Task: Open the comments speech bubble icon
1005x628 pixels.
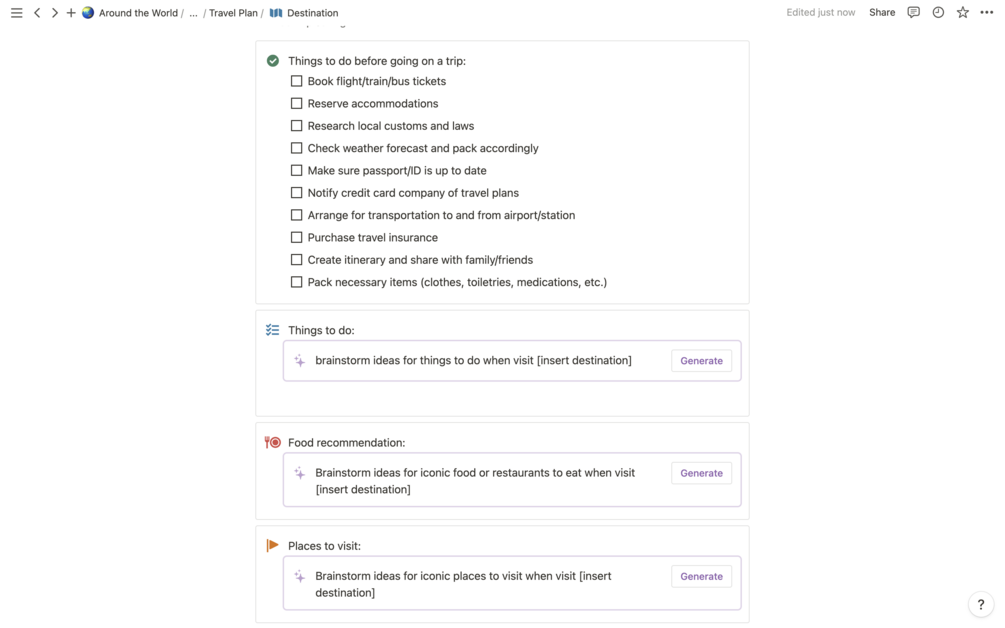Action: [x=913, y=13]
